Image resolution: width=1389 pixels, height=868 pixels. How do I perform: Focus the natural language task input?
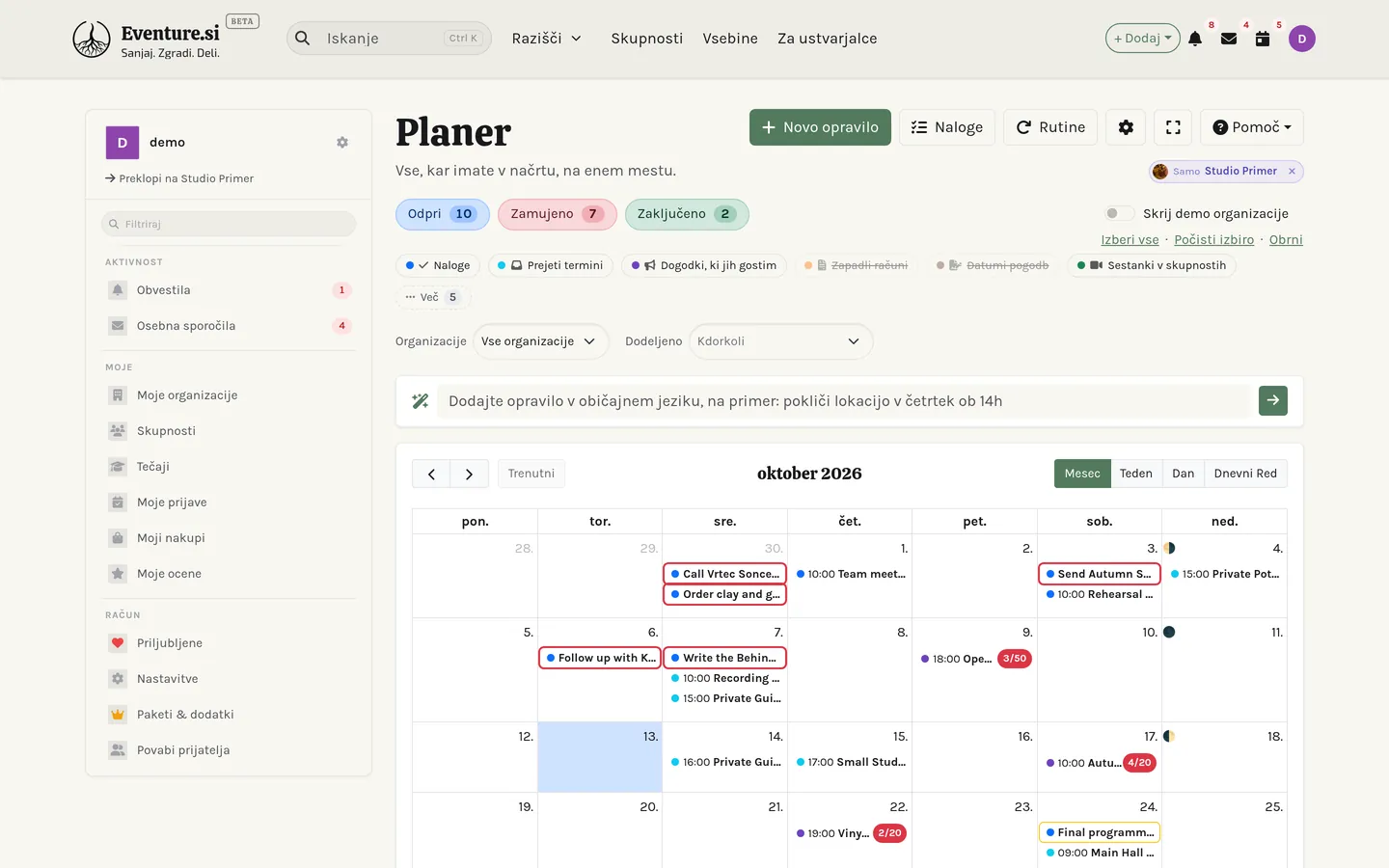click(x=844, y=401)
